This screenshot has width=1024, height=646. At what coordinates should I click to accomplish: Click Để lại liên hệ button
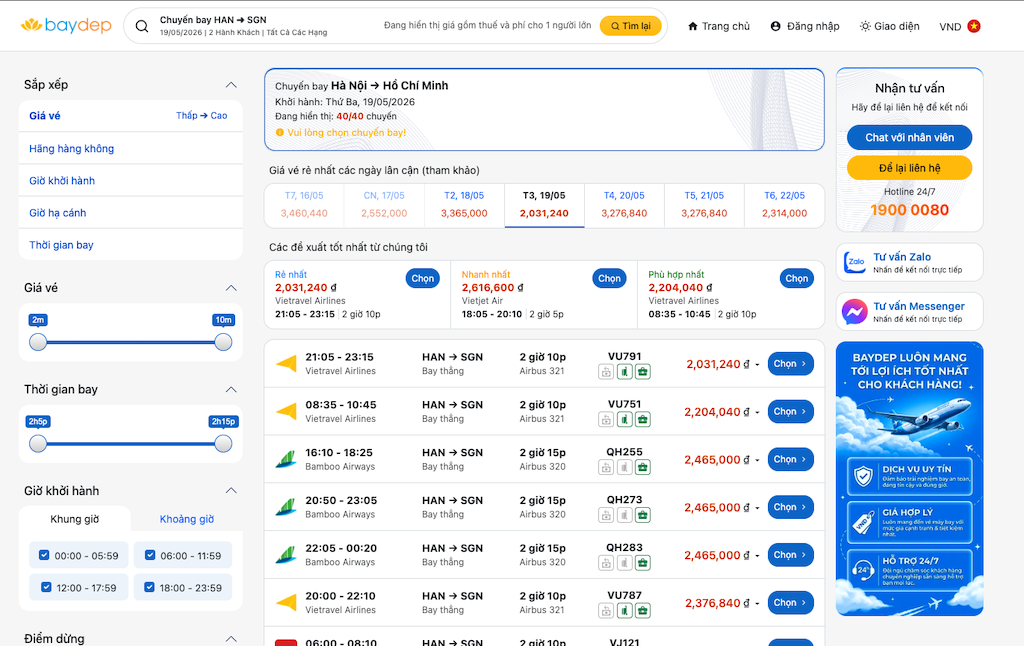pos(909,168)
